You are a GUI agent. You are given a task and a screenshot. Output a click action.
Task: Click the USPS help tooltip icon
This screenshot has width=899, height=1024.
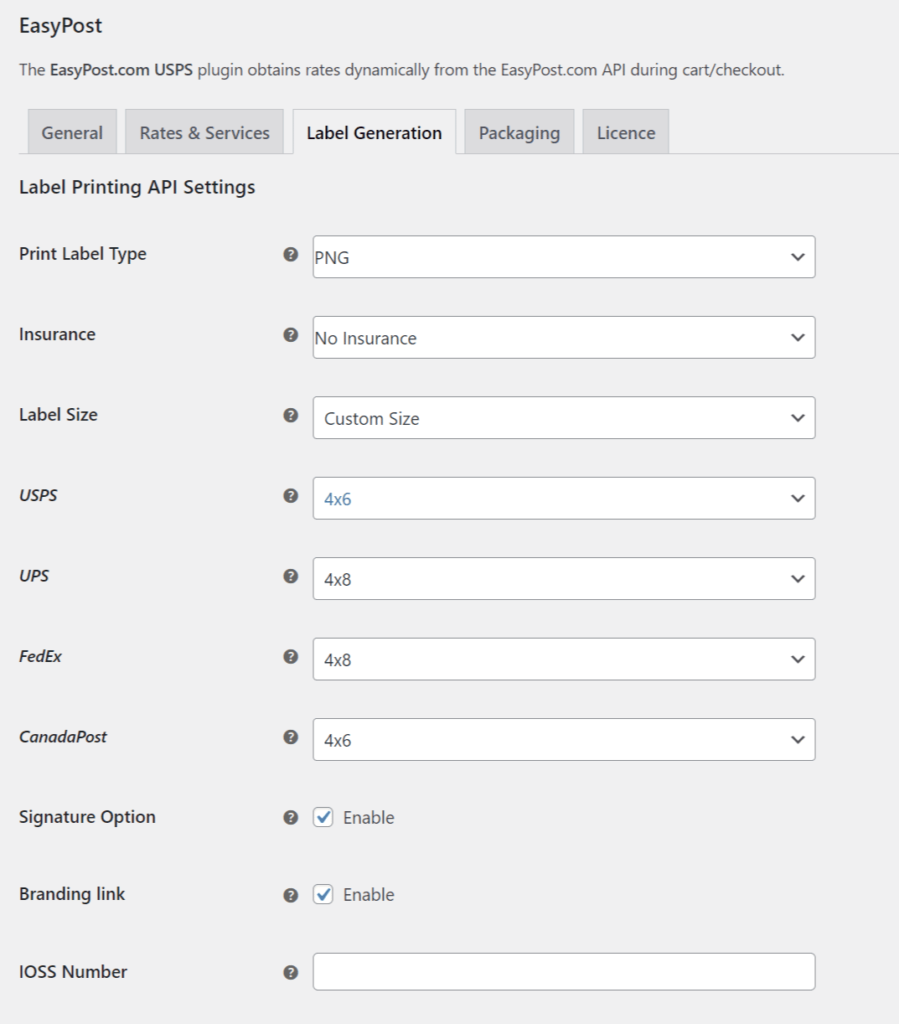click(292, 496)
